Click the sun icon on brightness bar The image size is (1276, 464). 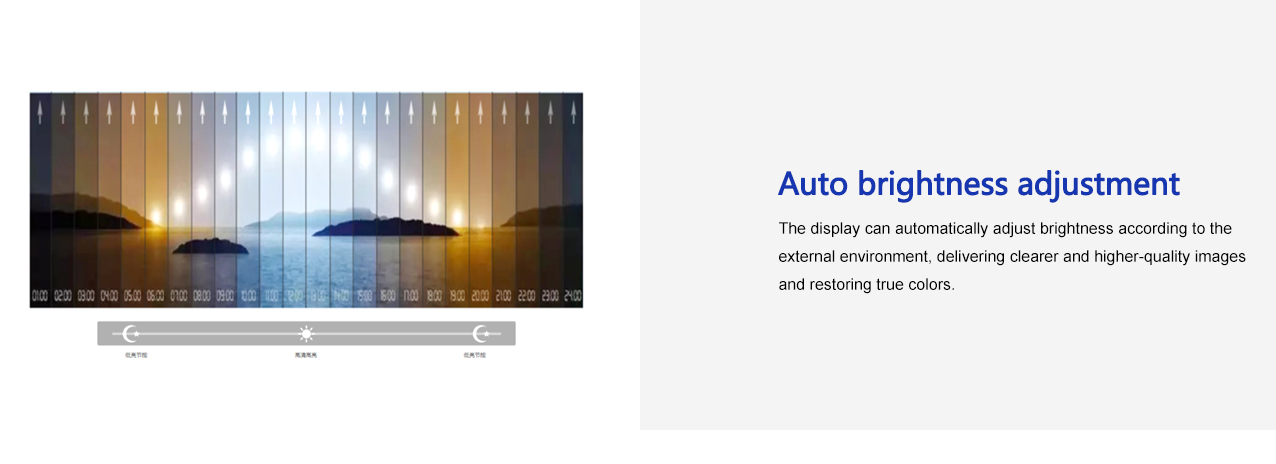(306, 334)
